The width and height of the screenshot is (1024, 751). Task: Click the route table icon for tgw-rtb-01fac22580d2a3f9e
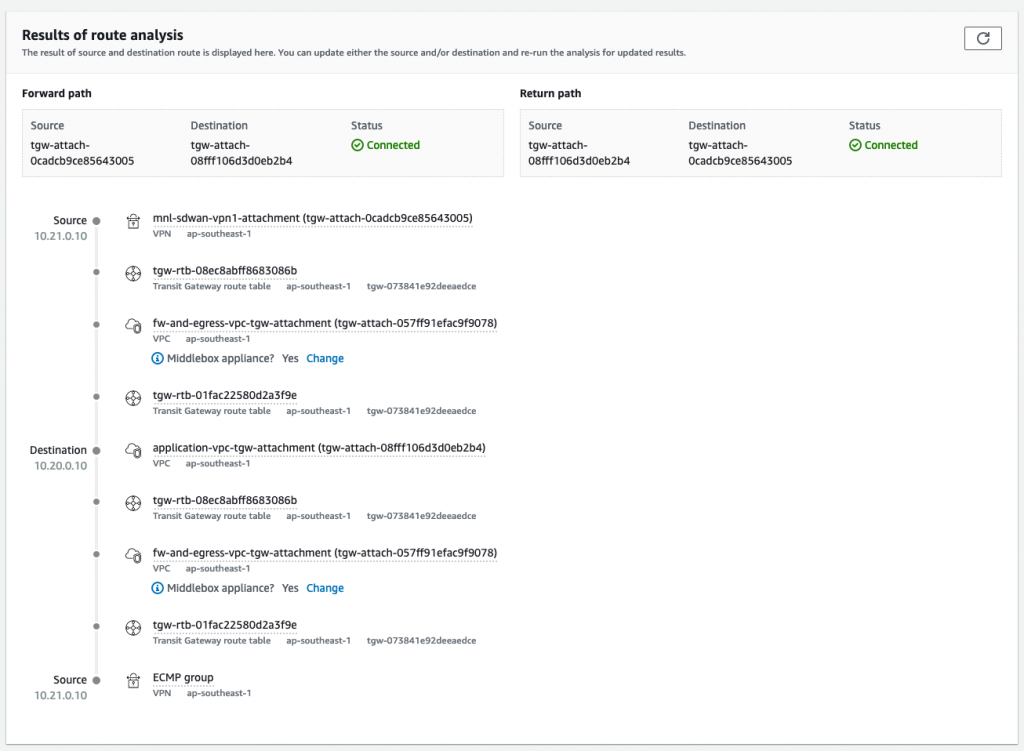[133, 398]
